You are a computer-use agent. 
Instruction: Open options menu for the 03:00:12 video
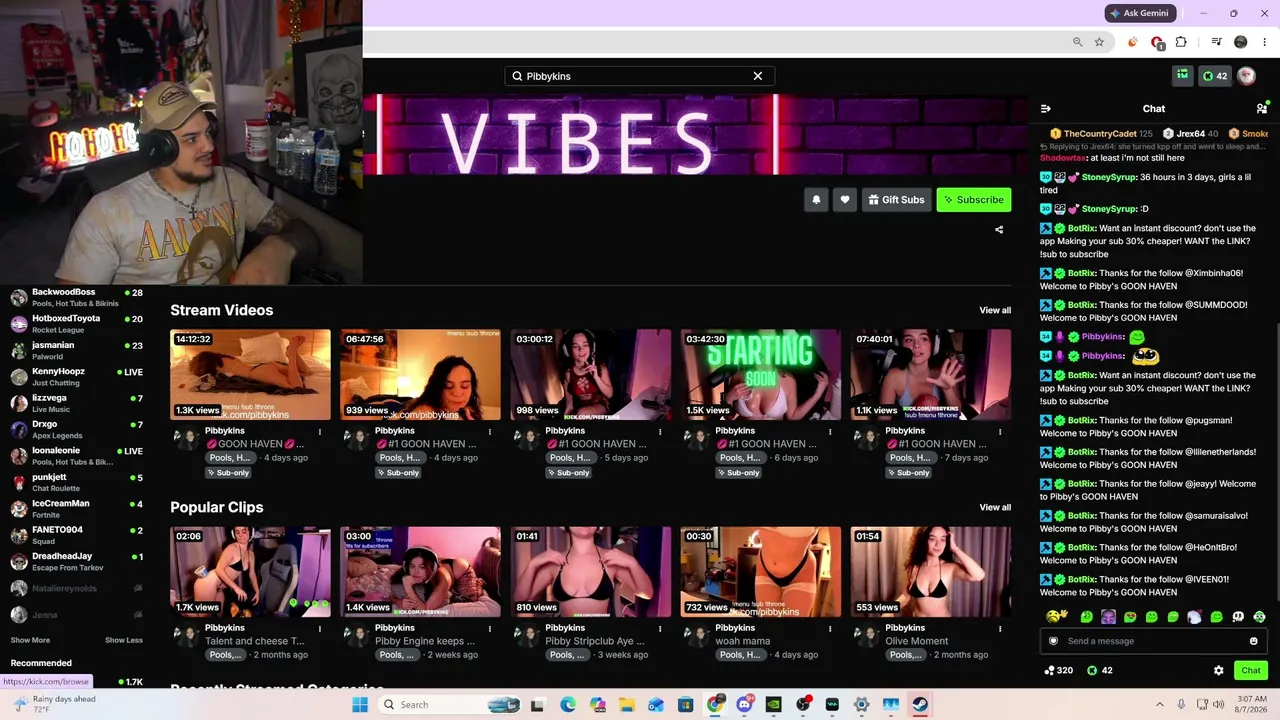click(660, 432)
